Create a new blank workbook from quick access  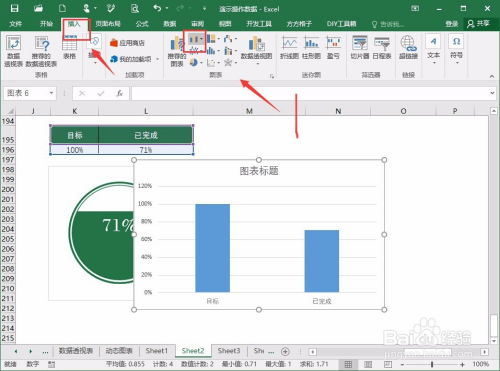click(x=62, y=8)
